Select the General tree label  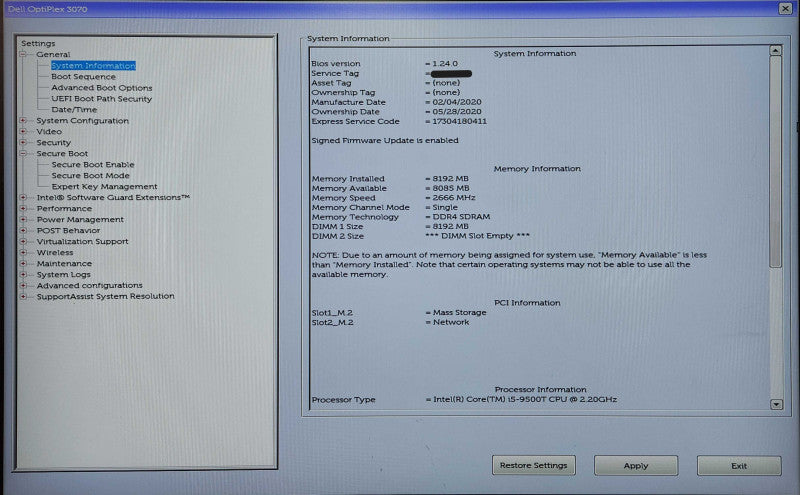coord(53,54)
